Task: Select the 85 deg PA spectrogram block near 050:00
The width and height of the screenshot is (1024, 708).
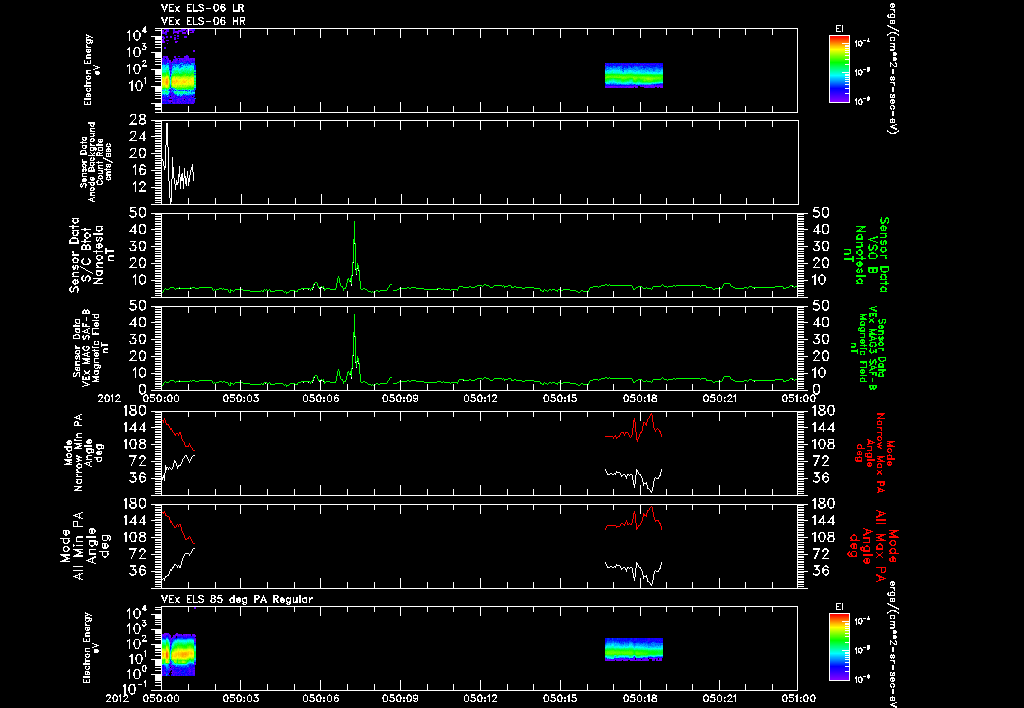Action: click(178, 654)
